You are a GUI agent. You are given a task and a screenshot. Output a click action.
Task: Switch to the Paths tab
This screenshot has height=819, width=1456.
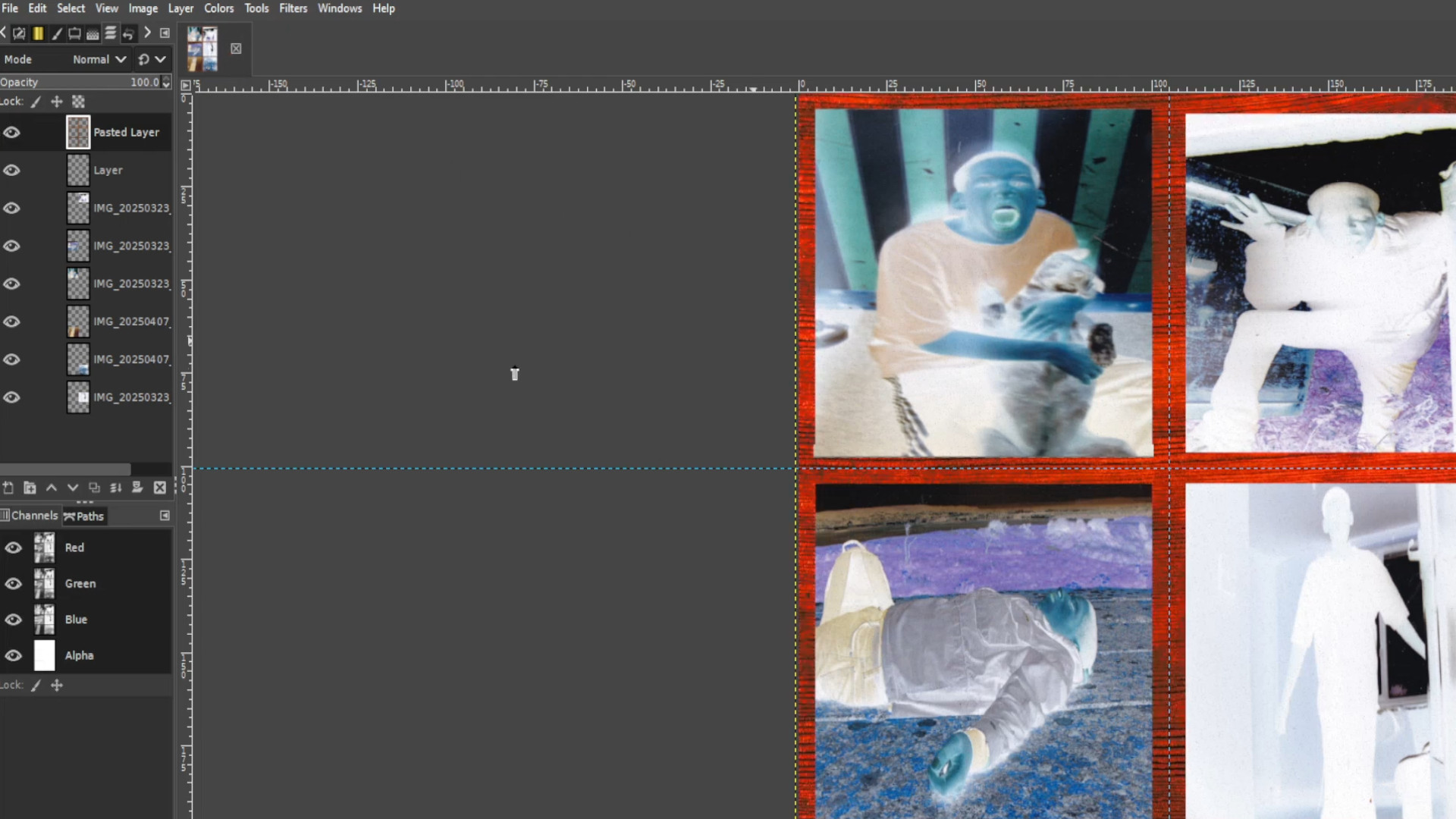coord(84,516)
